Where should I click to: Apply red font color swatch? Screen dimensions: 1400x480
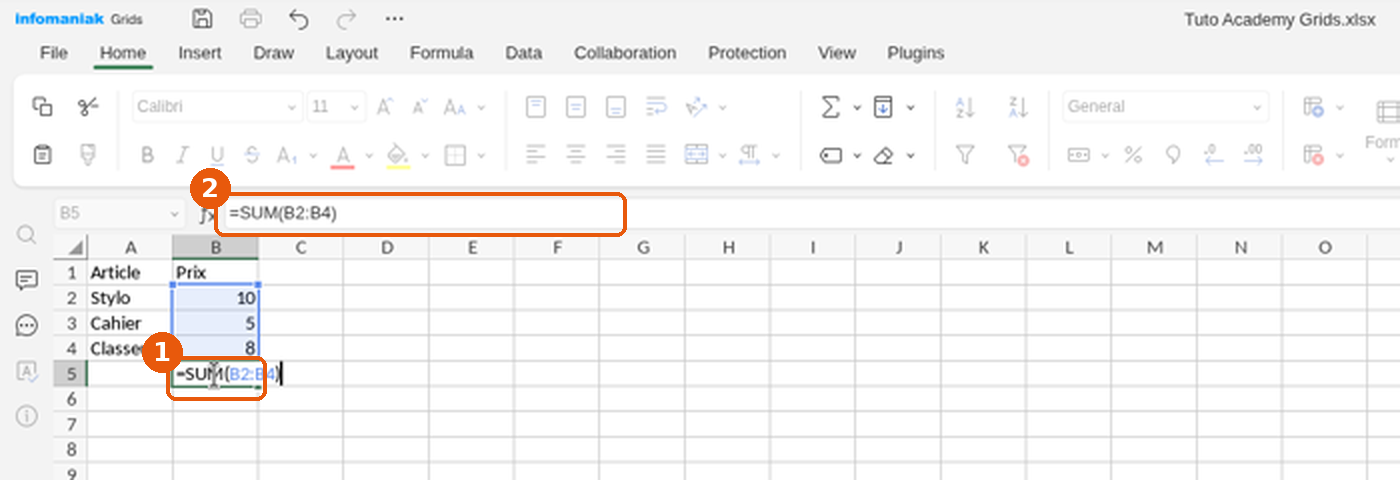[344, 155]
